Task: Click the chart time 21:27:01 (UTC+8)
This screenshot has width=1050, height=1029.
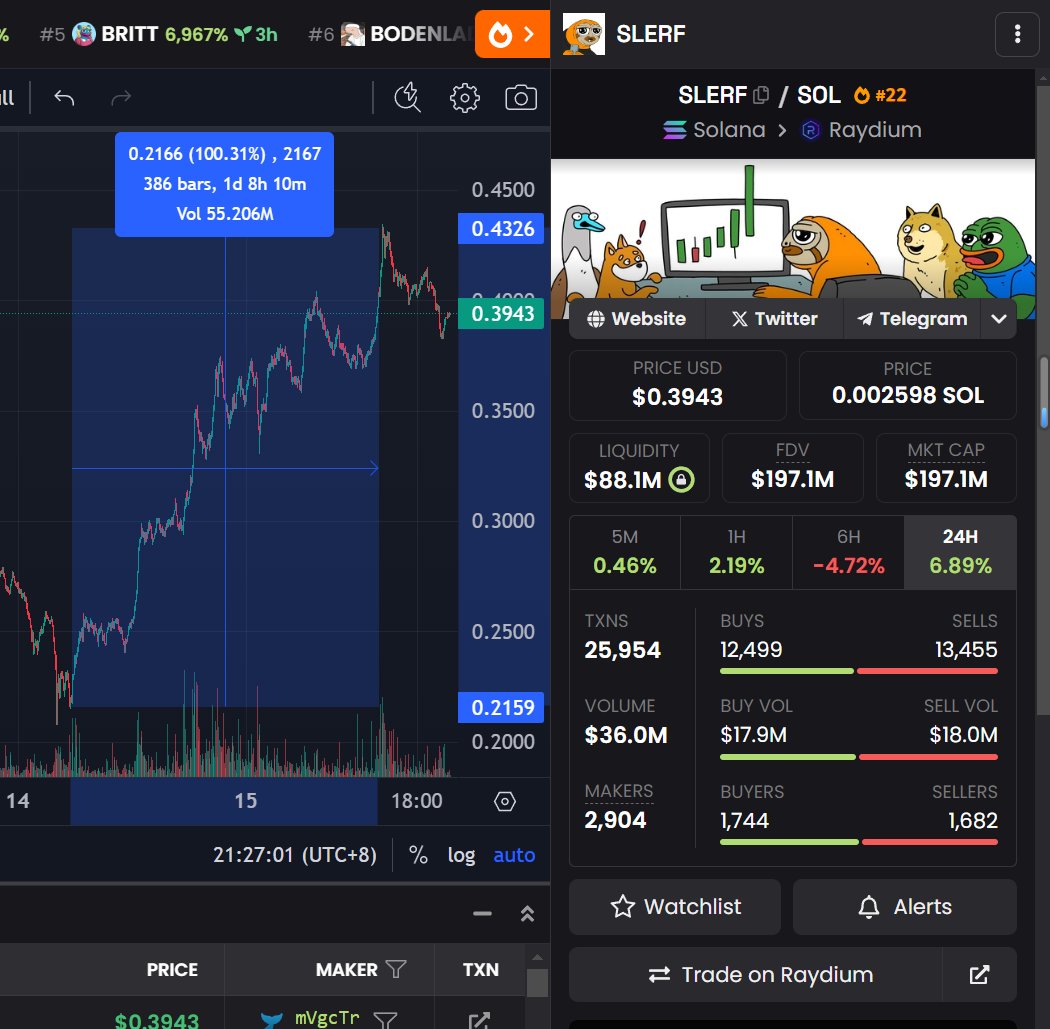Action: (x=295, y=854)
